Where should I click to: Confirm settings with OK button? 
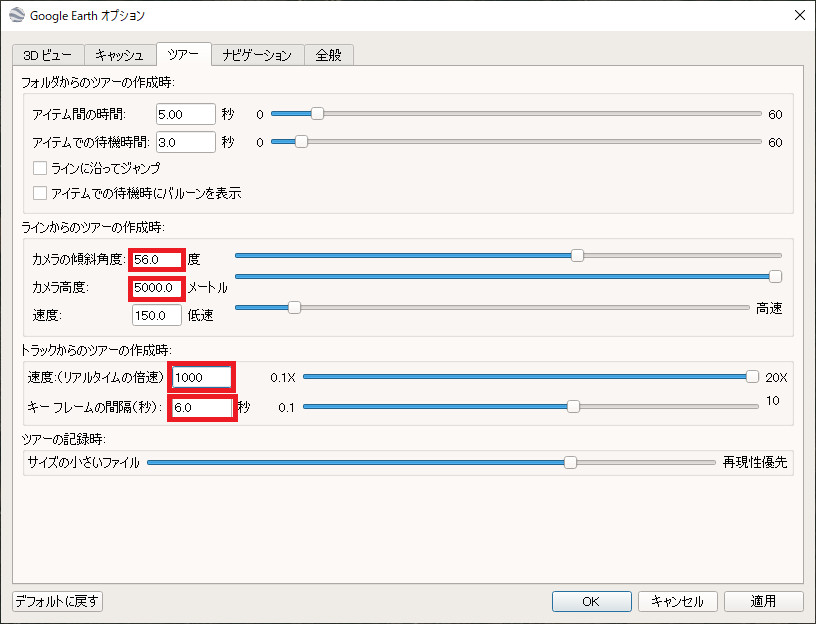[592, 602]
